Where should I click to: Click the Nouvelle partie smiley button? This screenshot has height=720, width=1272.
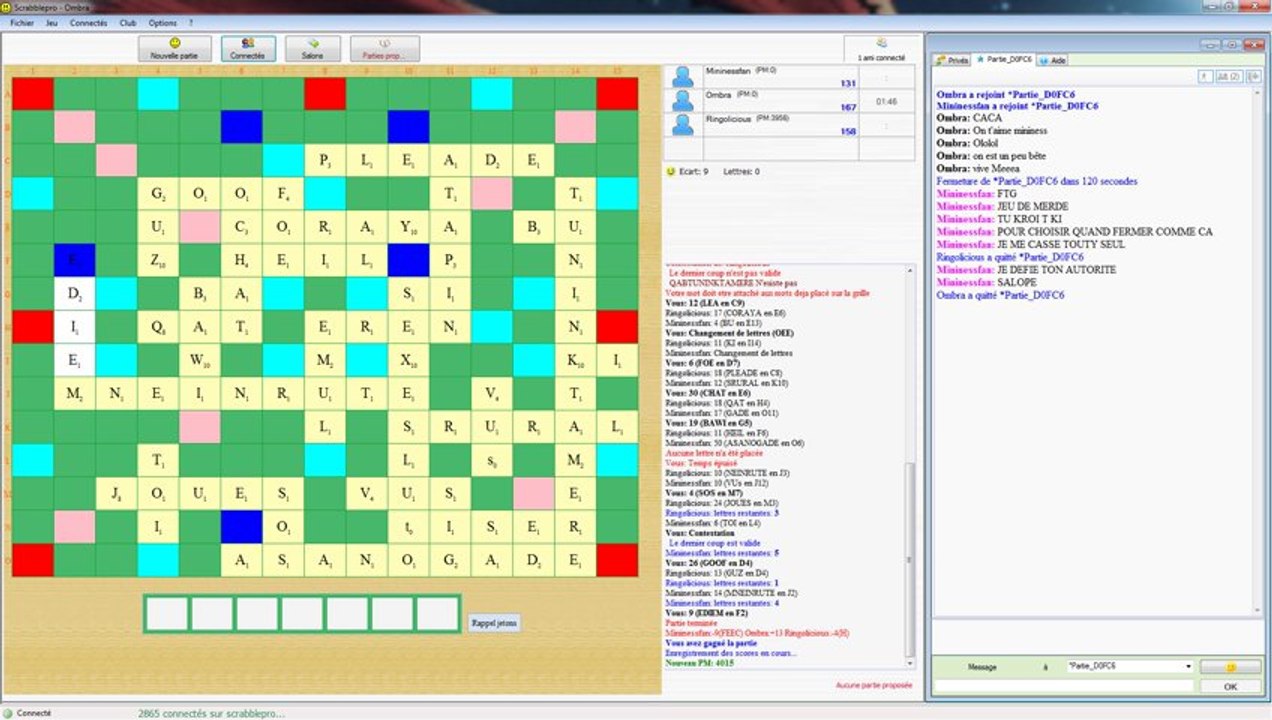174,48
